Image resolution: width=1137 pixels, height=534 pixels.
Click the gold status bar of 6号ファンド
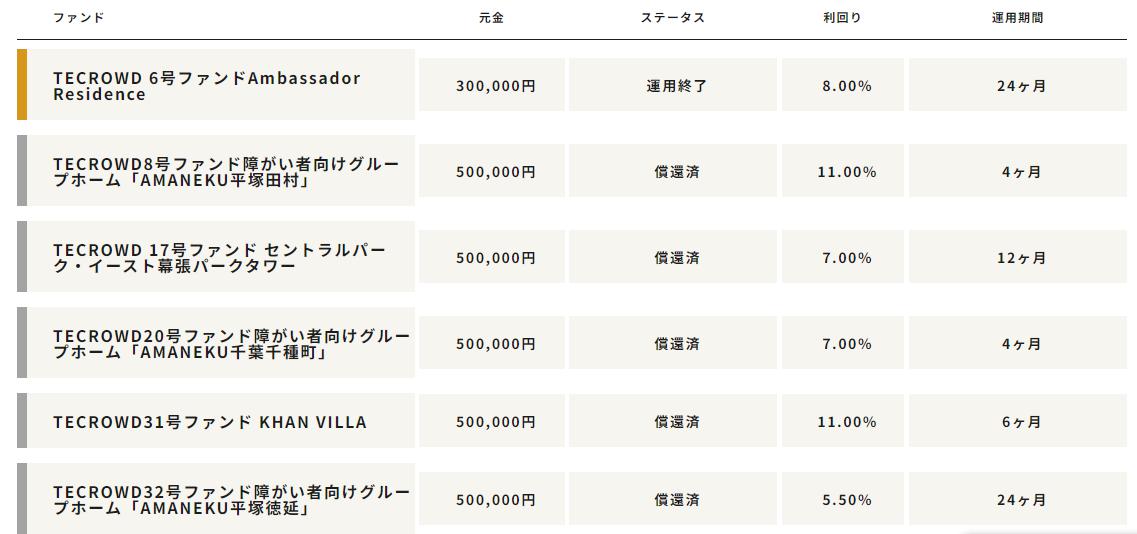[22, 84]
